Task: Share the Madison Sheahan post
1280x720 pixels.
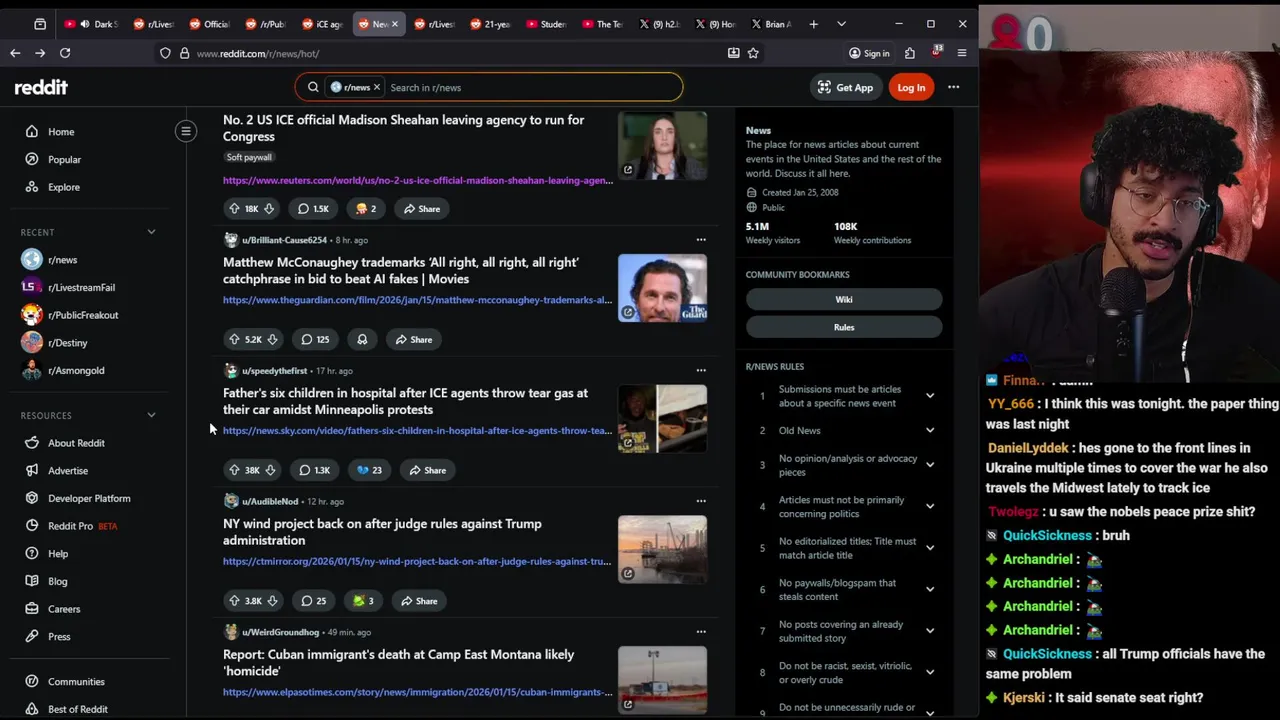Action: [x=421, y=209]
